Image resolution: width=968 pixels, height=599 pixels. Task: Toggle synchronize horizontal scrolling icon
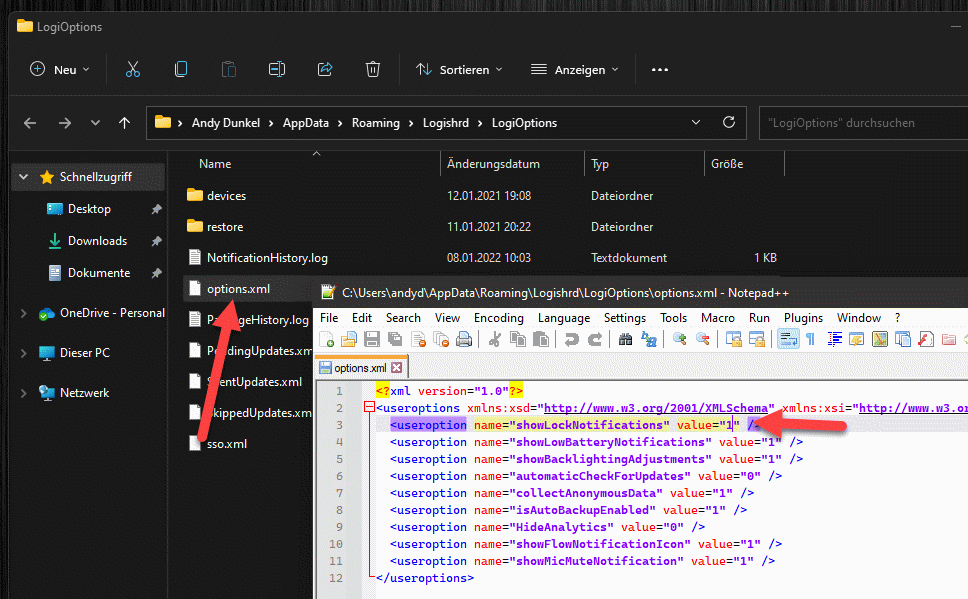tap(756, 339)
